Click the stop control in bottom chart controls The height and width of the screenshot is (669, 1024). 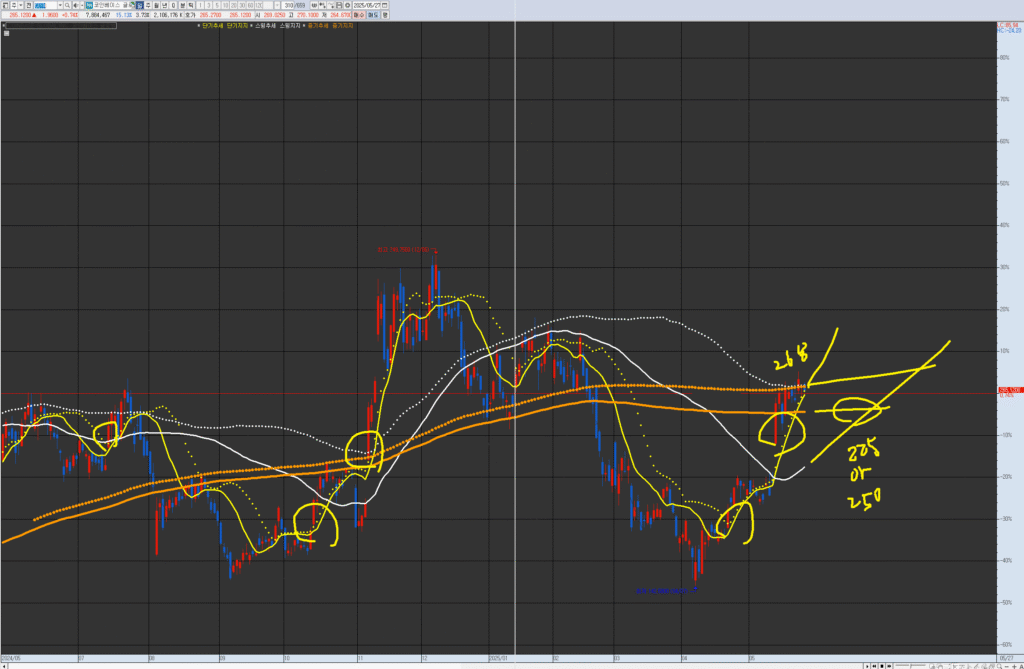tap(882, 666)
